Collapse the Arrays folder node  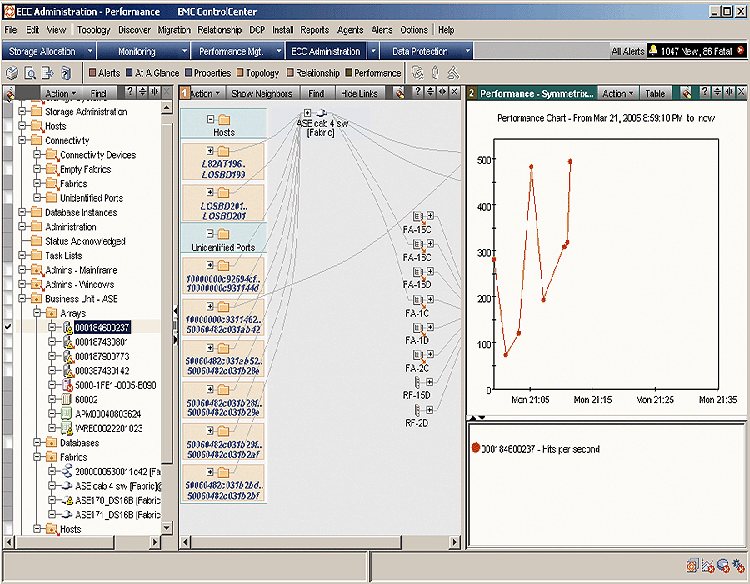tap(37, 313)
